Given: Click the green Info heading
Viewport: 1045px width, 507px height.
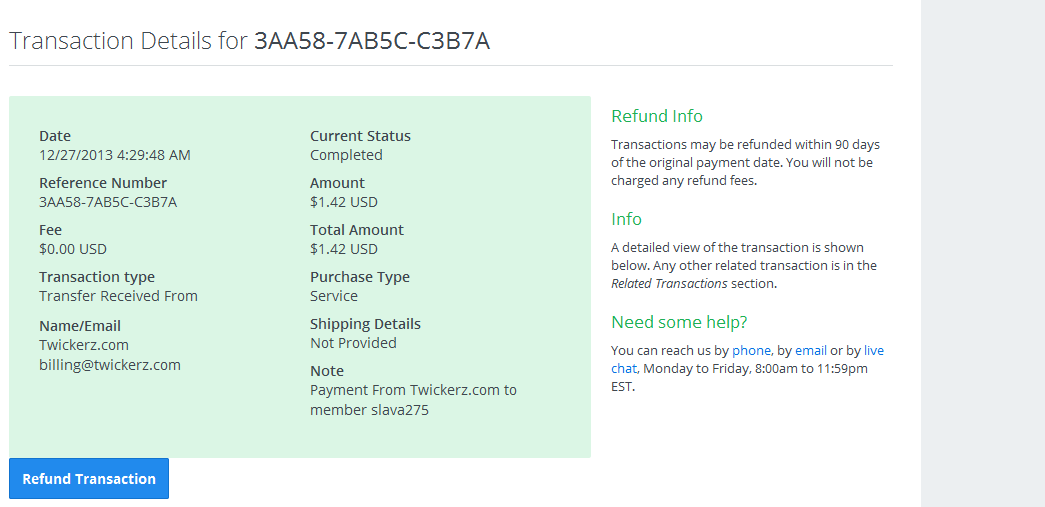Looking at the screenshot, I should (x=626, y=219).
